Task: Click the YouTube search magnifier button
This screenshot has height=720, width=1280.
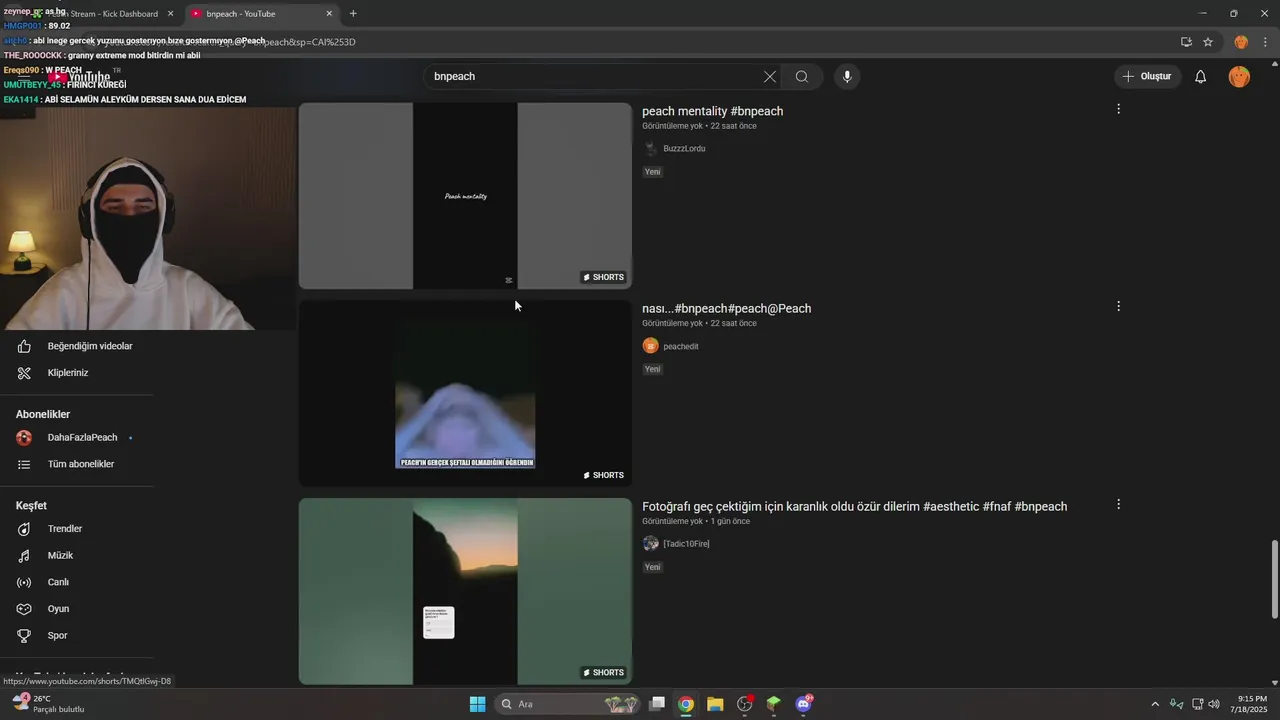Action: (x=802, y=77)
